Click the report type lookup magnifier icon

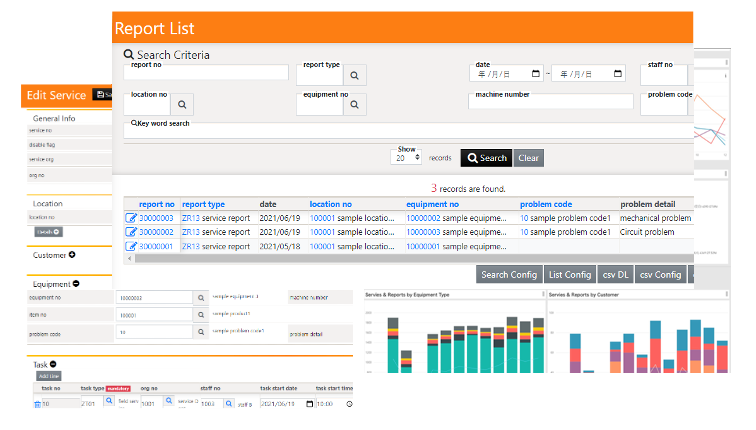[x=354, y=76]
